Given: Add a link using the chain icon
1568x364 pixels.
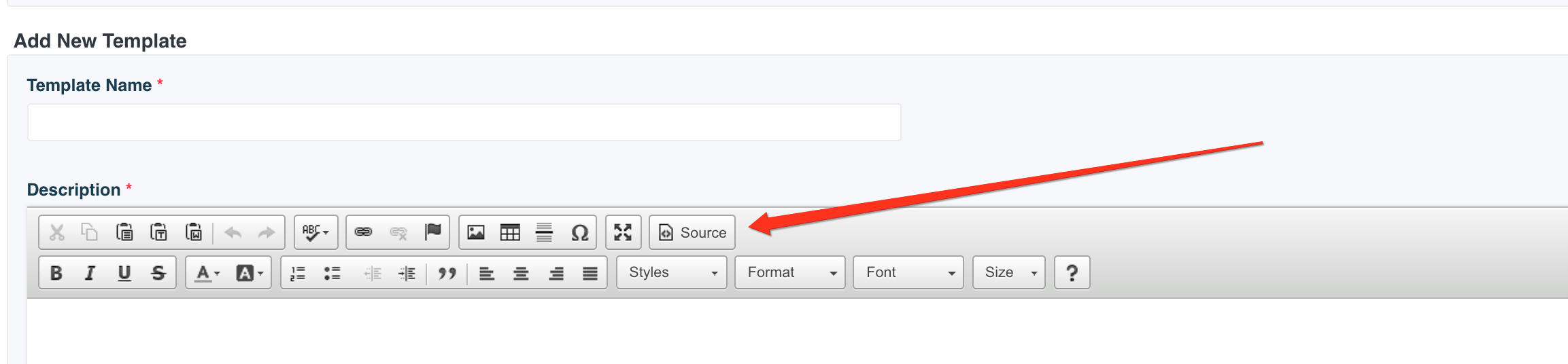Looking at the screenshot, I should 363,232.
